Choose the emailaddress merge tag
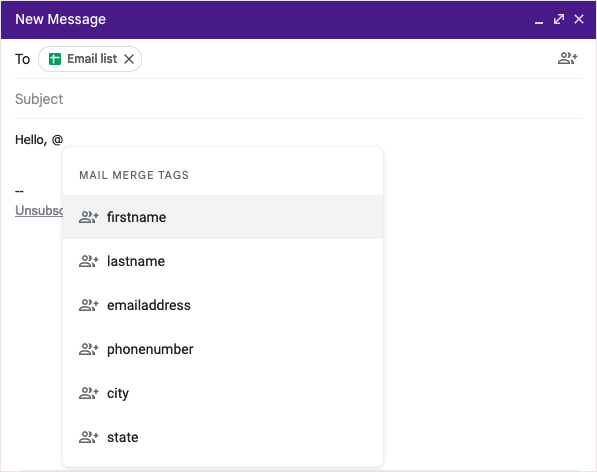 point(223,305)
